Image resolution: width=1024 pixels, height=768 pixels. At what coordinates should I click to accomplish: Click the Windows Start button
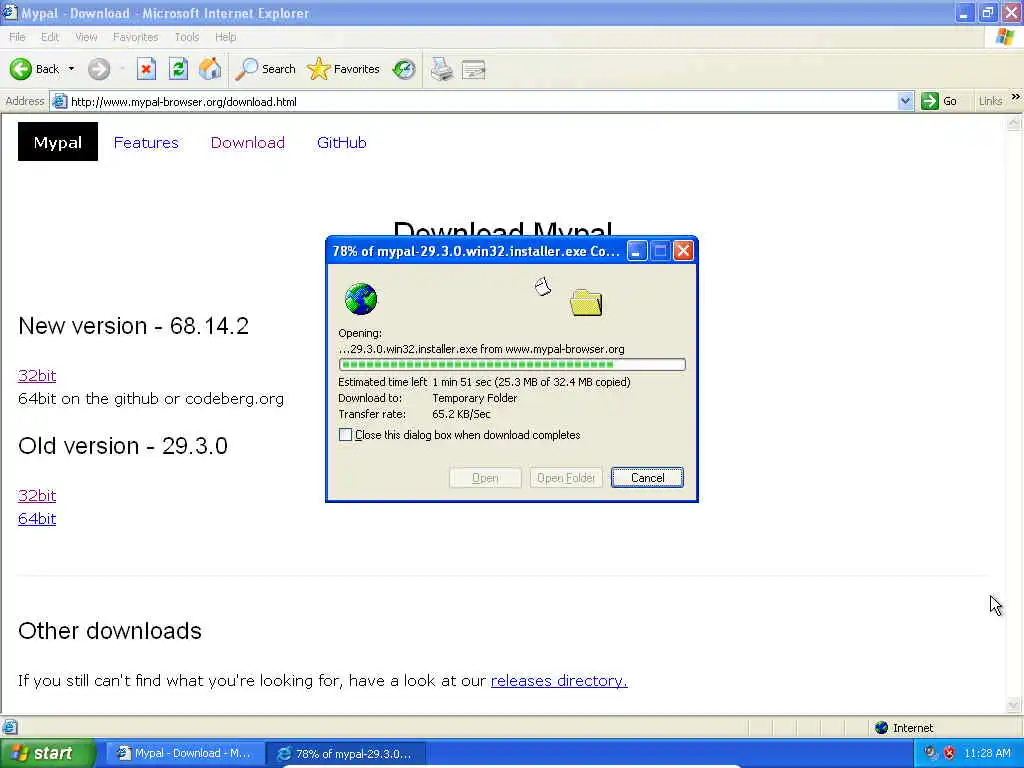[48, 753]
